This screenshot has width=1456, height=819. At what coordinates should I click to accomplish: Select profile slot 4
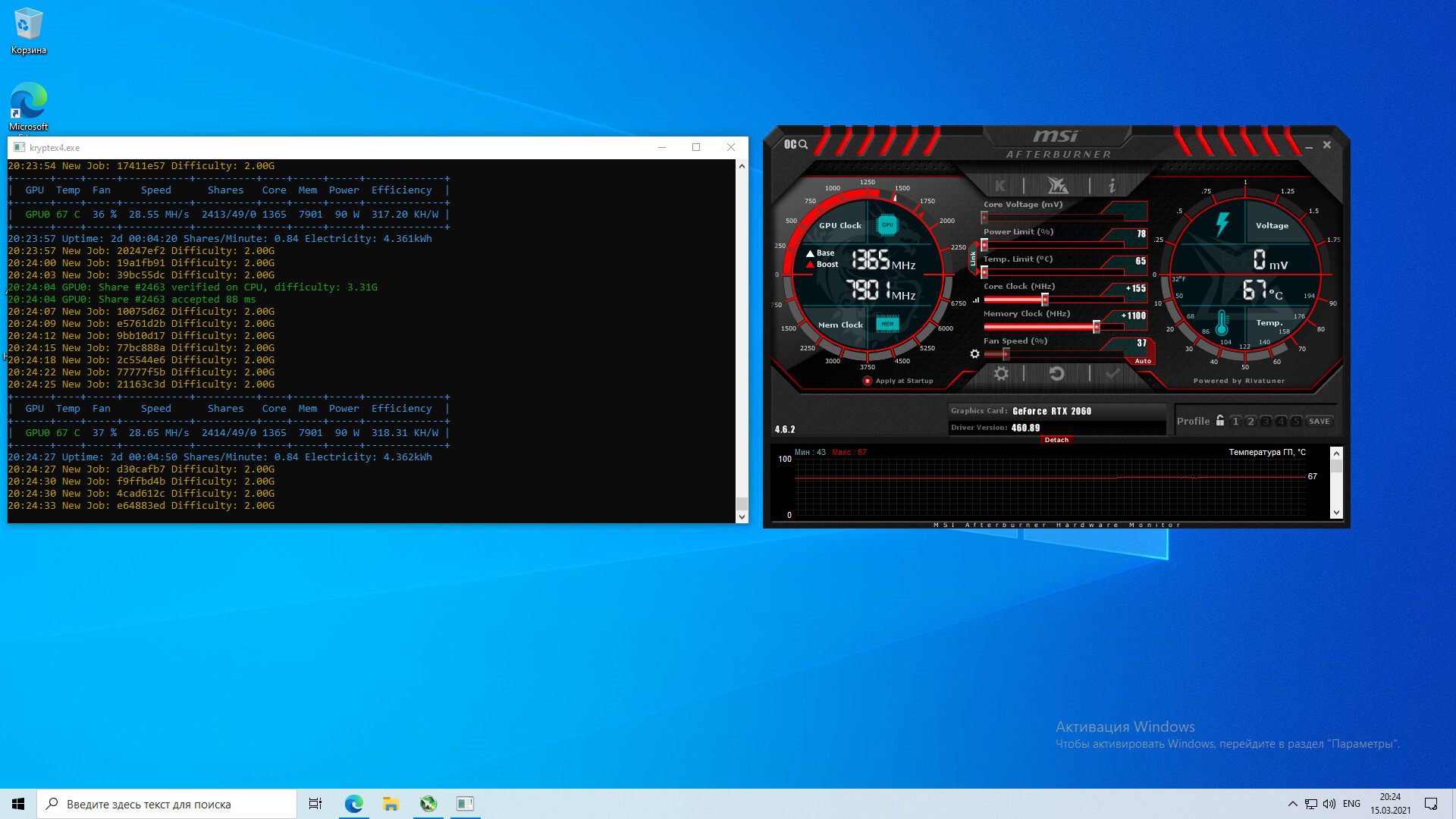(x=1281, y=421)
